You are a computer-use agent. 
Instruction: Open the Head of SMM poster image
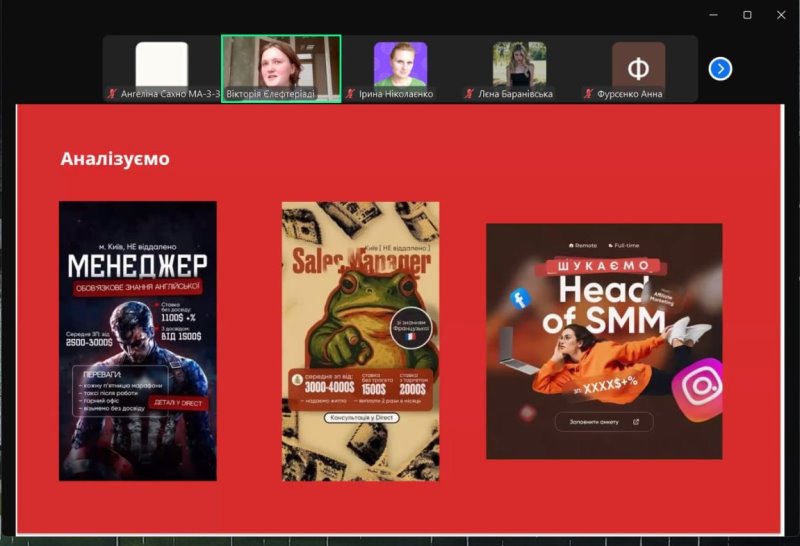click(604, 341)
